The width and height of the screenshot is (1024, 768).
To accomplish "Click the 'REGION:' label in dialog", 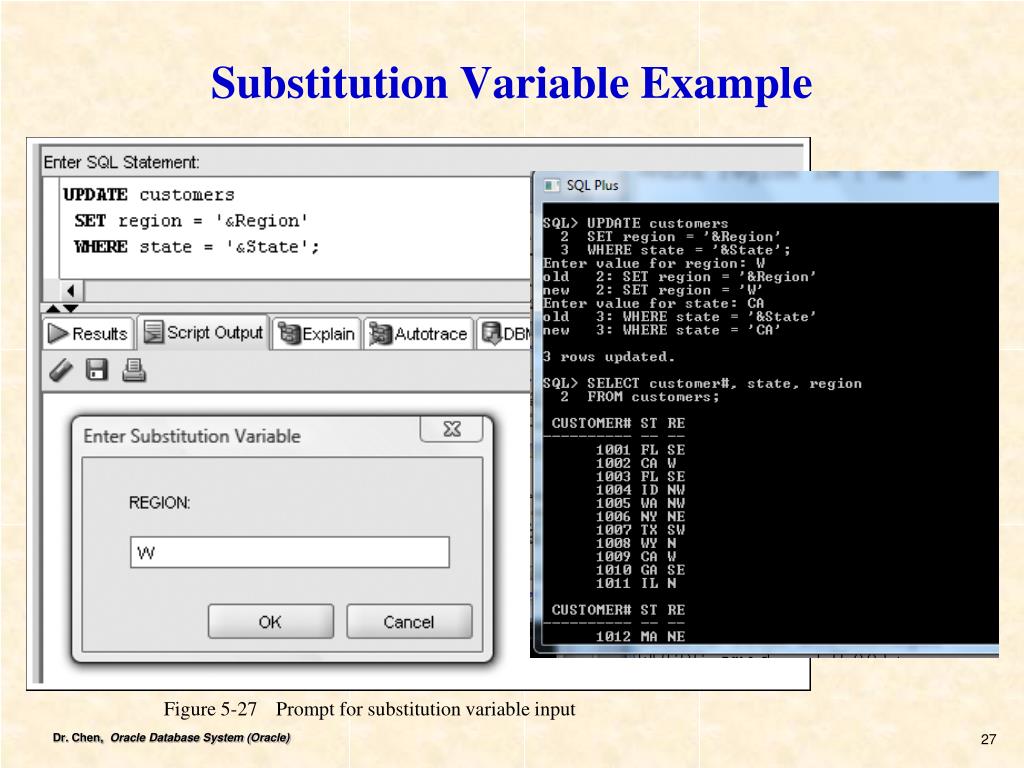I will (159, 502).
